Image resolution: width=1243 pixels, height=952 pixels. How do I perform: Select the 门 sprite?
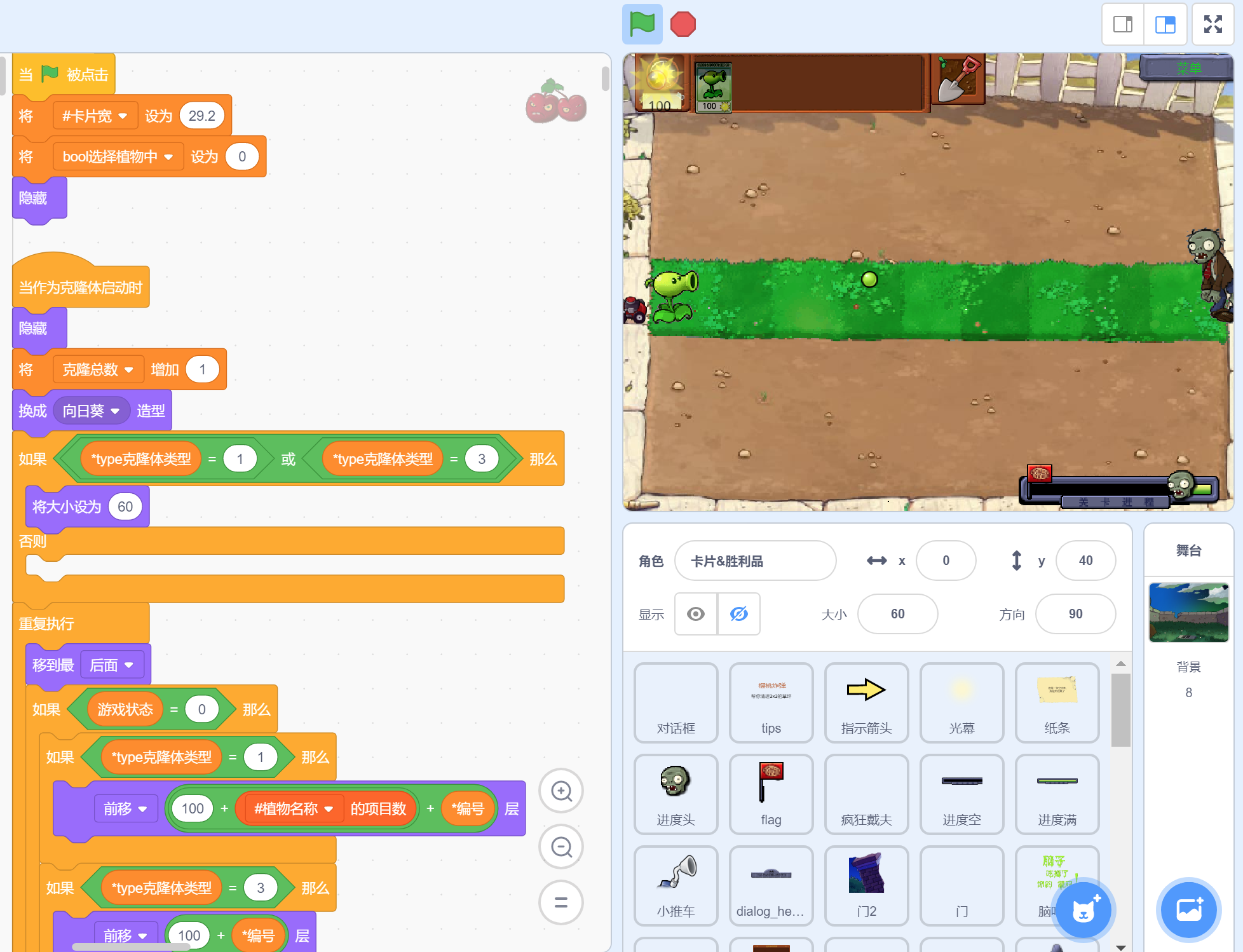[x=962, y=886]
